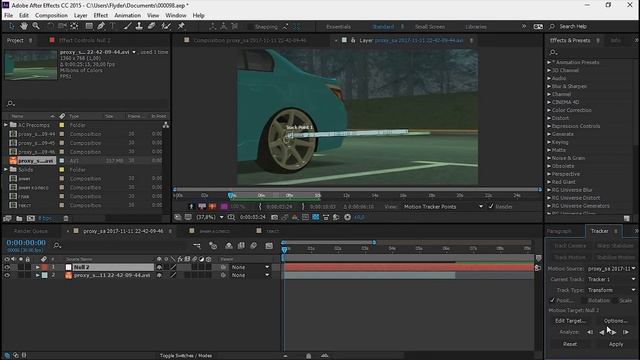Expand the Null 2 layer properties
640x360 pixels.
(x=37, y=267)
